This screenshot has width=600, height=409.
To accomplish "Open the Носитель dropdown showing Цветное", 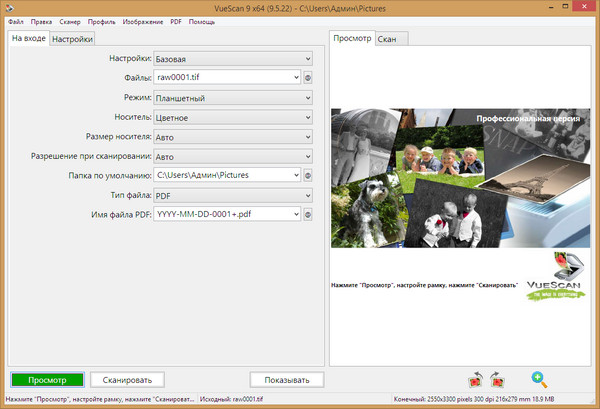I will point(233,117).
